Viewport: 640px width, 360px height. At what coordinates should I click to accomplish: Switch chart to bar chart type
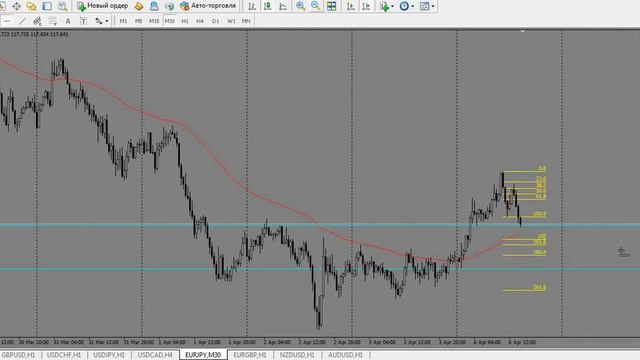pos(252,6)
